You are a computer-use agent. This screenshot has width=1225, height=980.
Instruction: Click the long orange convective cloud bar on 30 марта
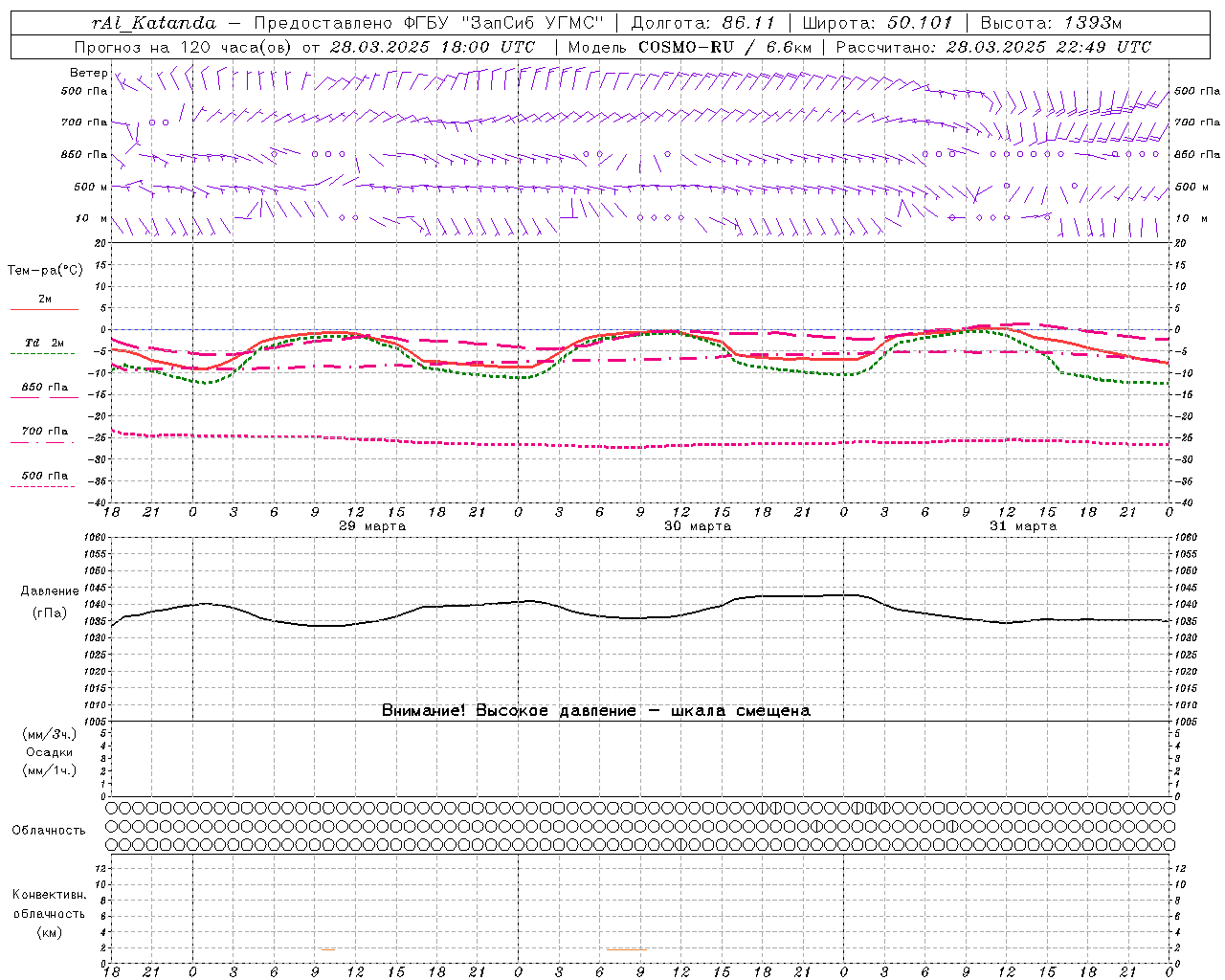(627, 949)
